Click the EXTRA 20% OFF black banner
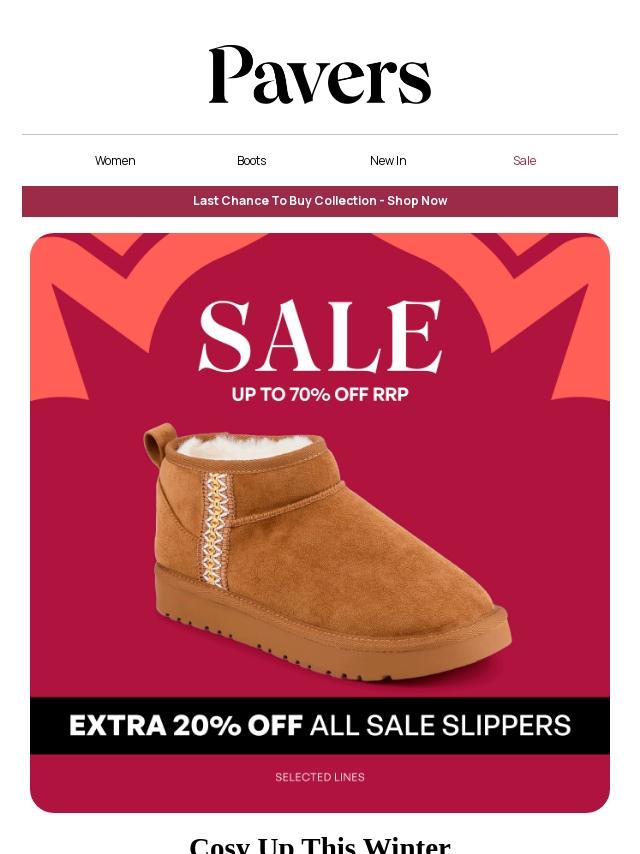The height and width of the screenshot is (854, 640). [x=320, y=725]
